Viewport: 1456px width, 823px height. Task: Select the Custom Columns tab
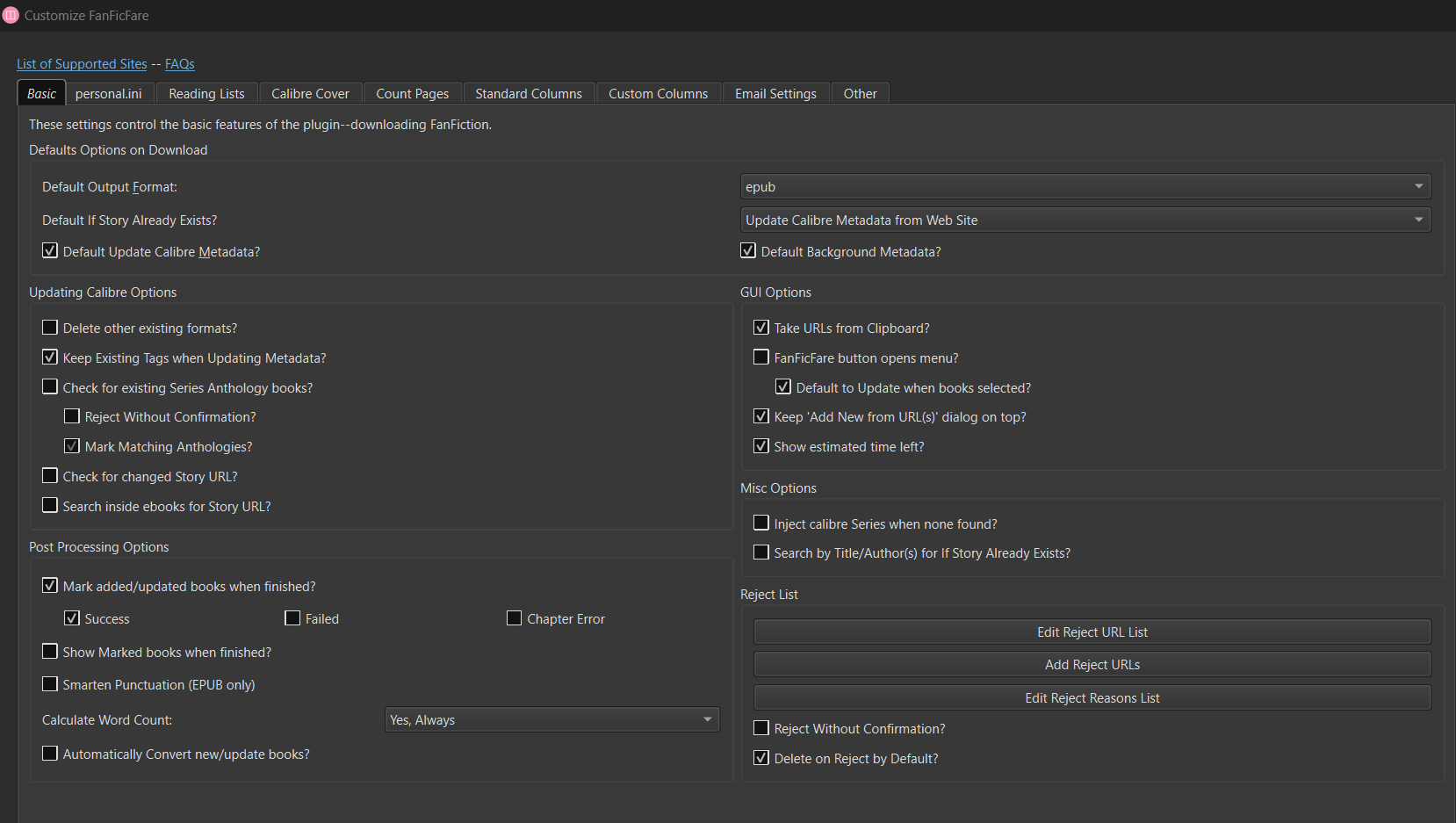tap(658, 94)
